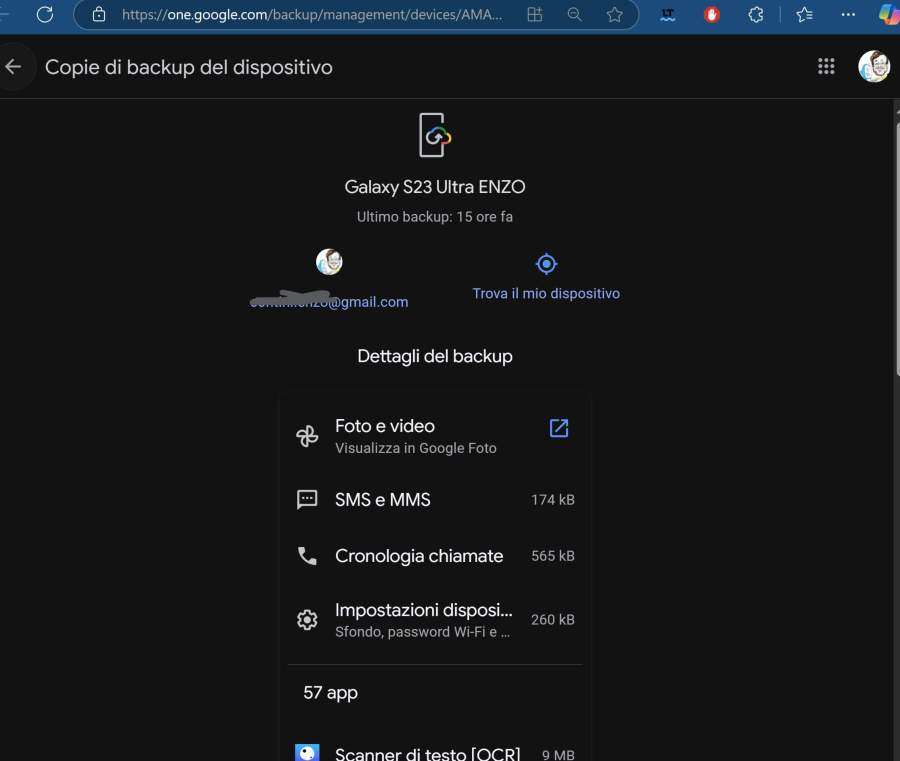Open the browser extensions puzzle icon

(756, 15)
